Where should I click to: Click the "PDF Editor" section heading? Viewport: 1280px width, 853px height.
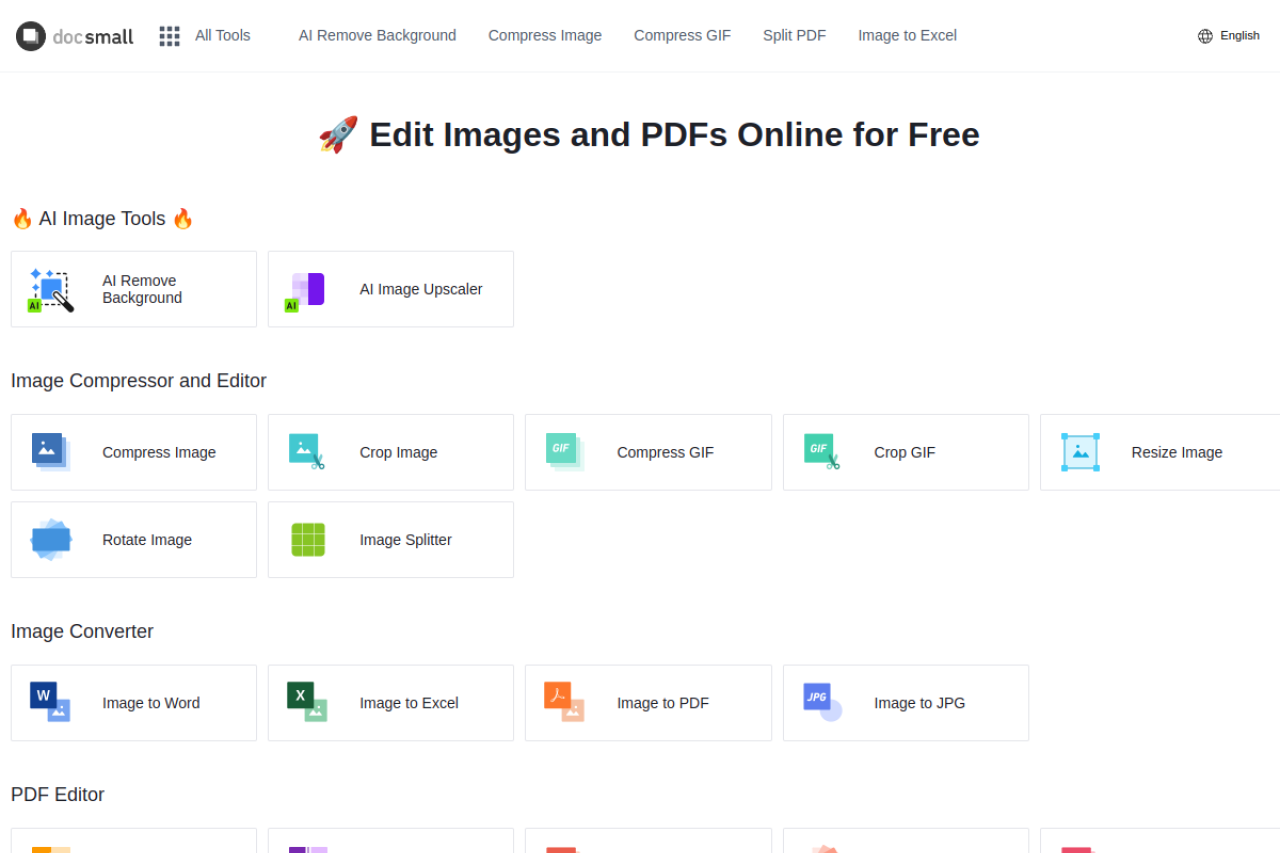[58, 794]
